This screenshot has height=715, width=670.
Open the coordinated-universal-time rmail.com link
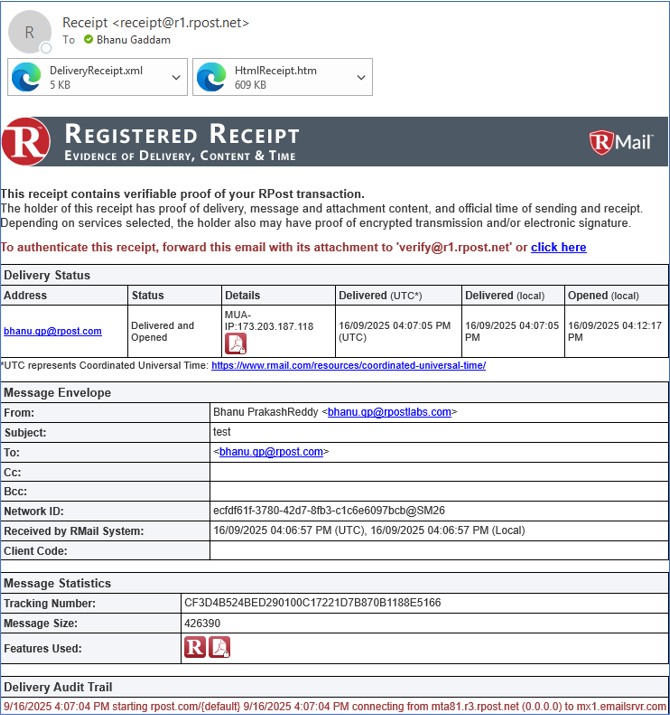[348, 366]
